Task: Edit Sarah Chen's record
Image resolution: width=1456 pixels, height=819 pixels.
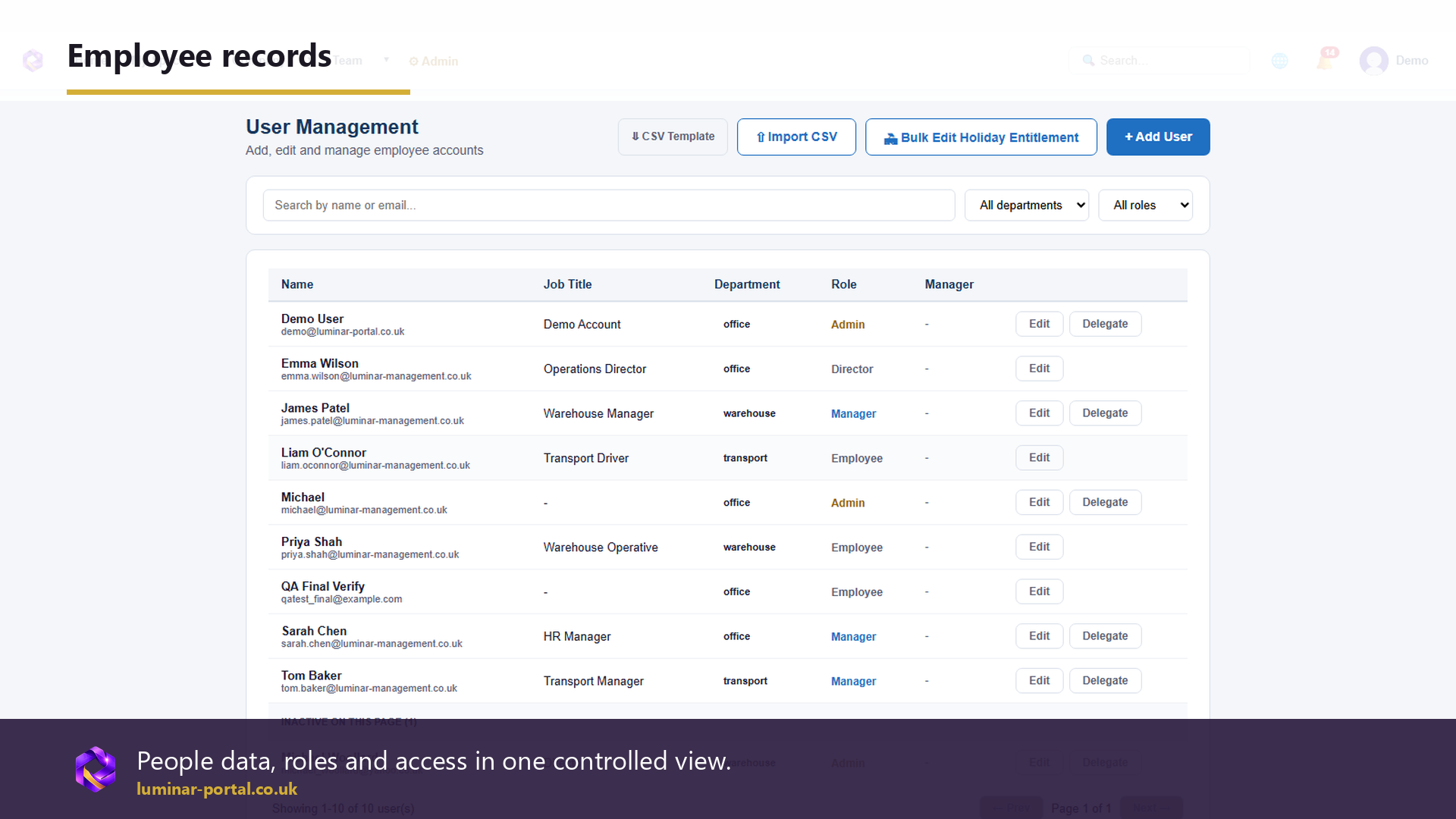Action: (1039, 636)
